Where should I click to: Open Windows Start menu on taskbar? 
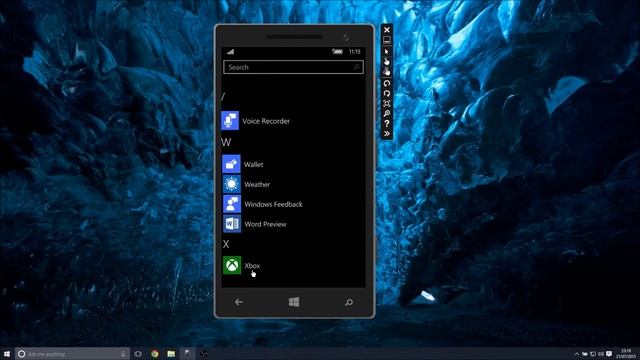coord(7,354)
